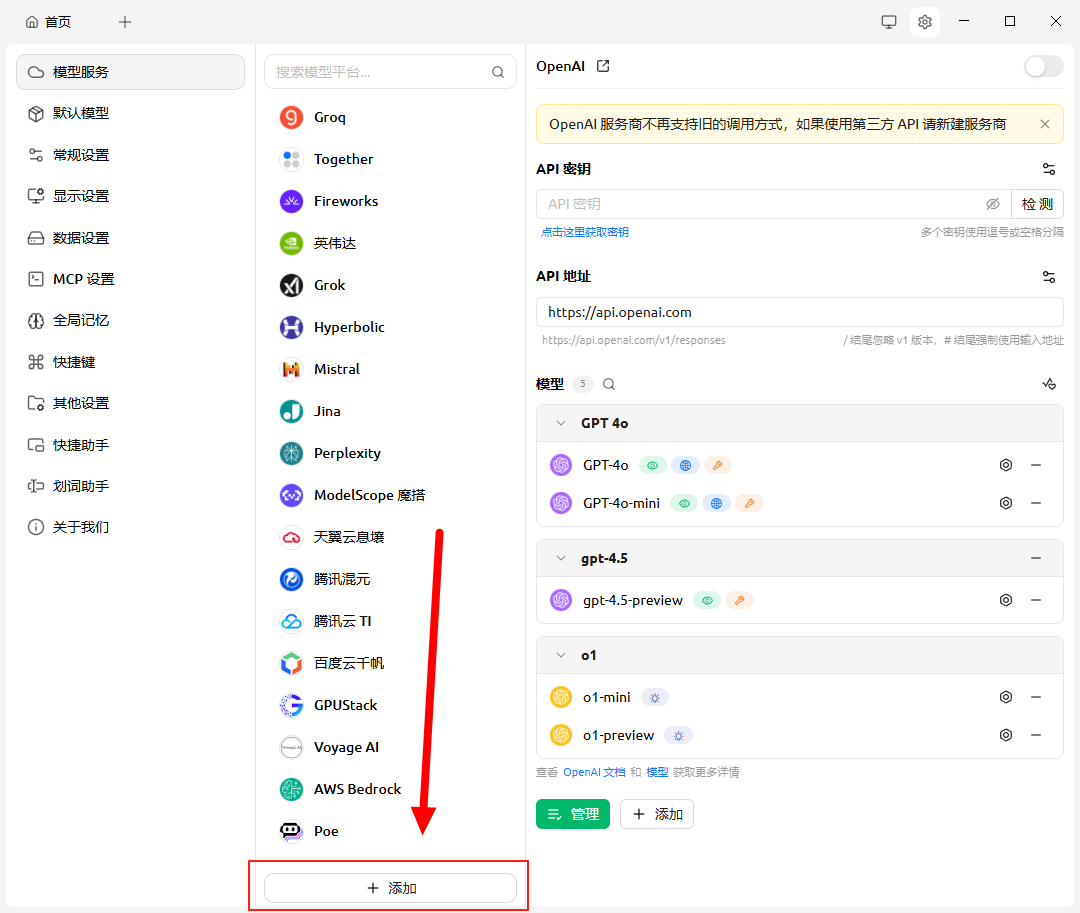Select the ModelScope 魔搭 provider
1080x913 pixels.
tap(390, 496)
